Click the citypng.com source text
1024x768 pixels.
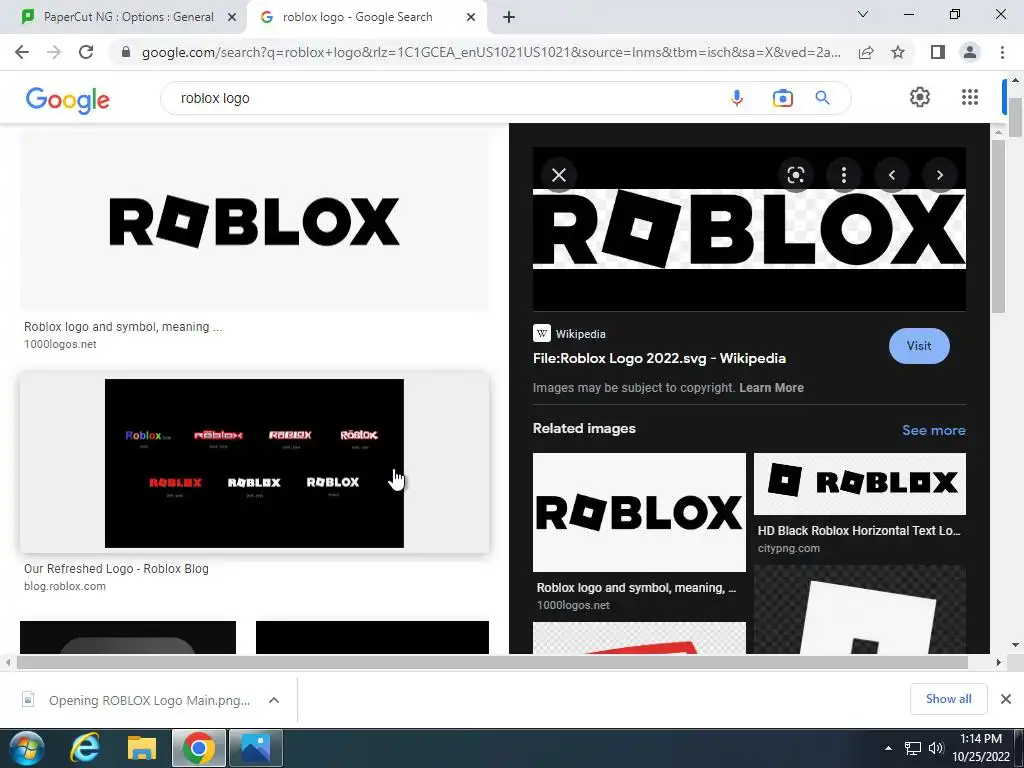tap(788, 548)
